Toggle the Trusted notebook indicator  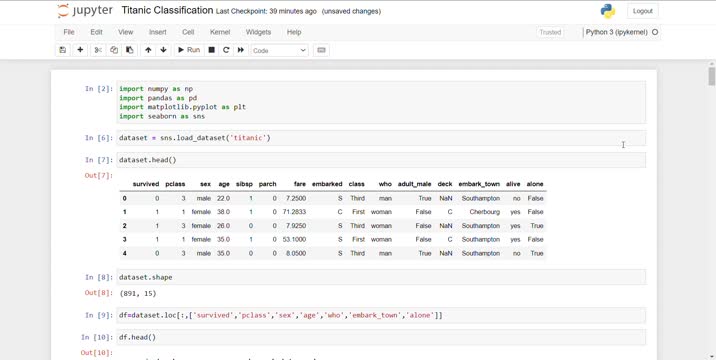[550, 32]
